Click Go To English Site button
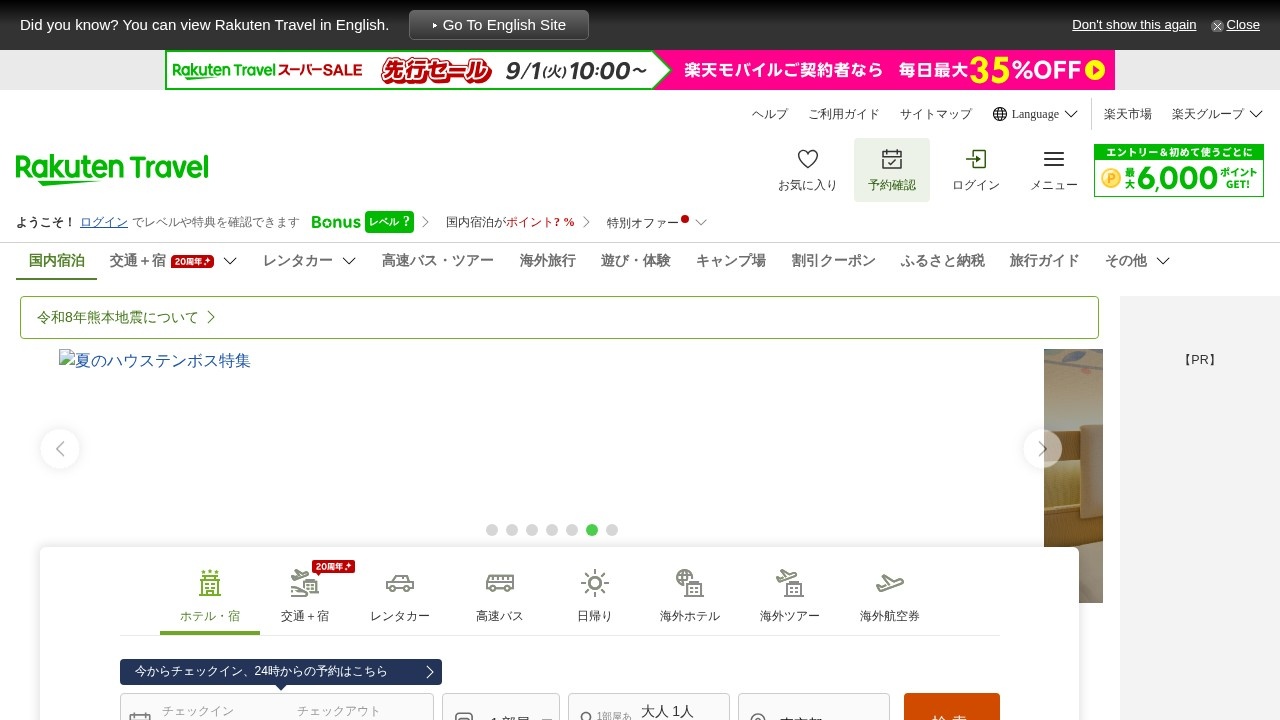1280x720 pixels. (x=499, y=25)
